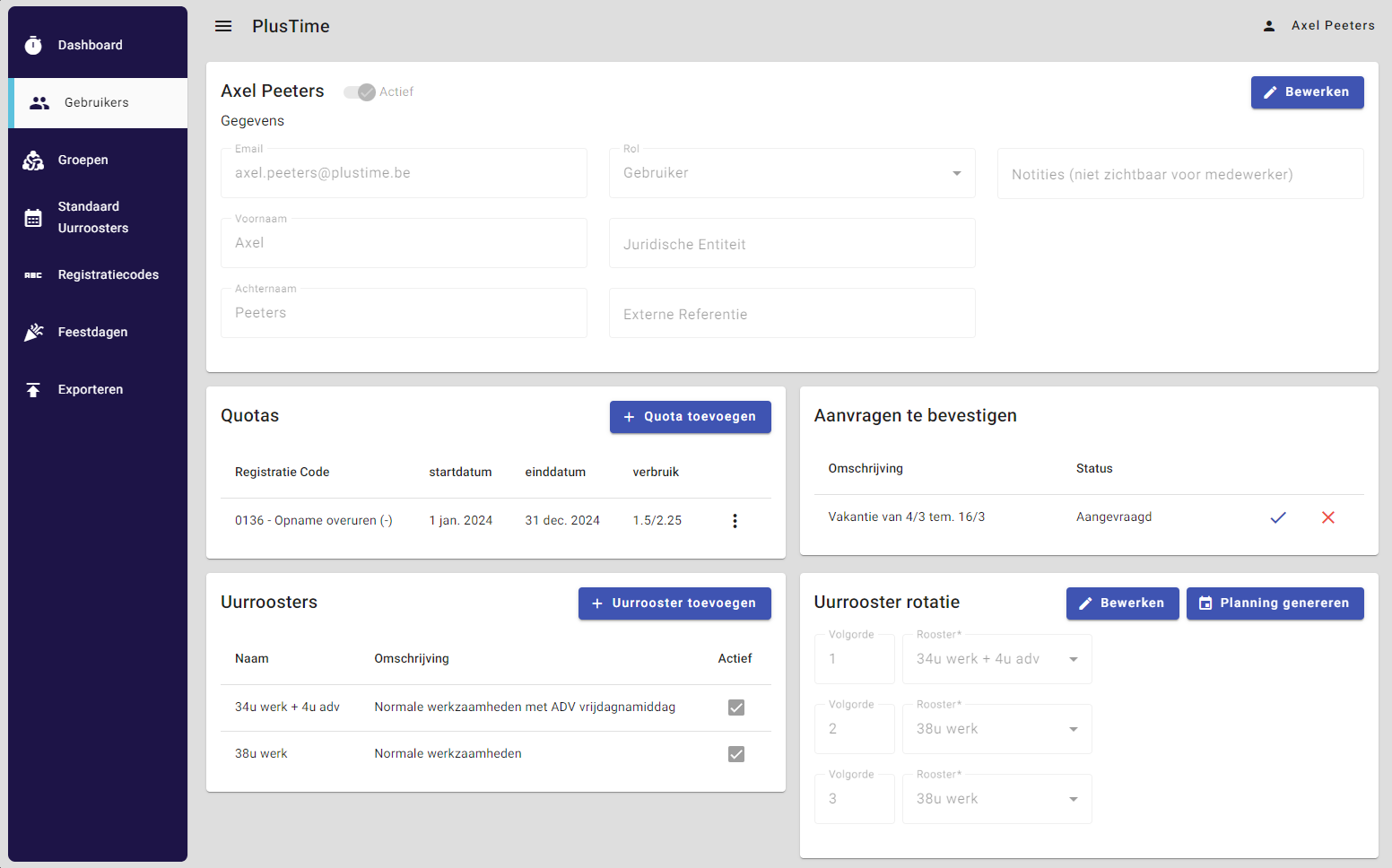Toggle Actief checkbox for 34u werk + 4u adv

tap(736, 707)
